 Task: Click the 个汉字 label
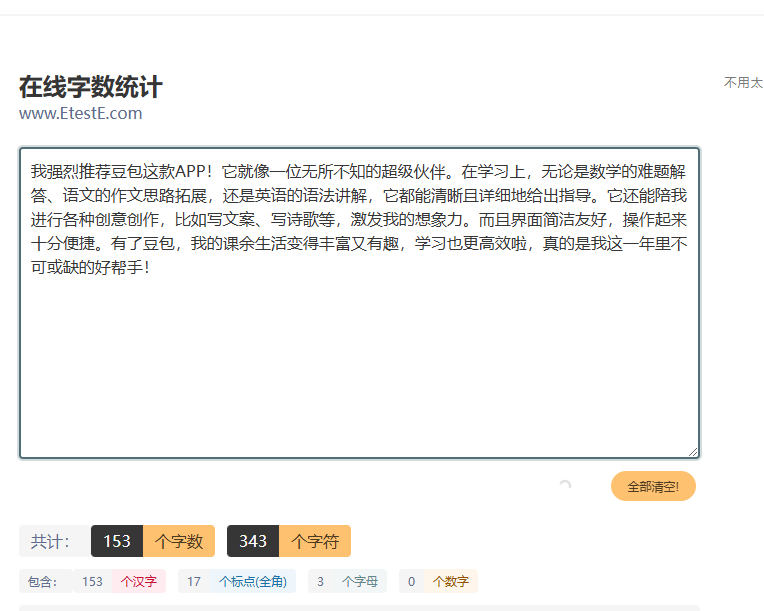pos(139,581)
